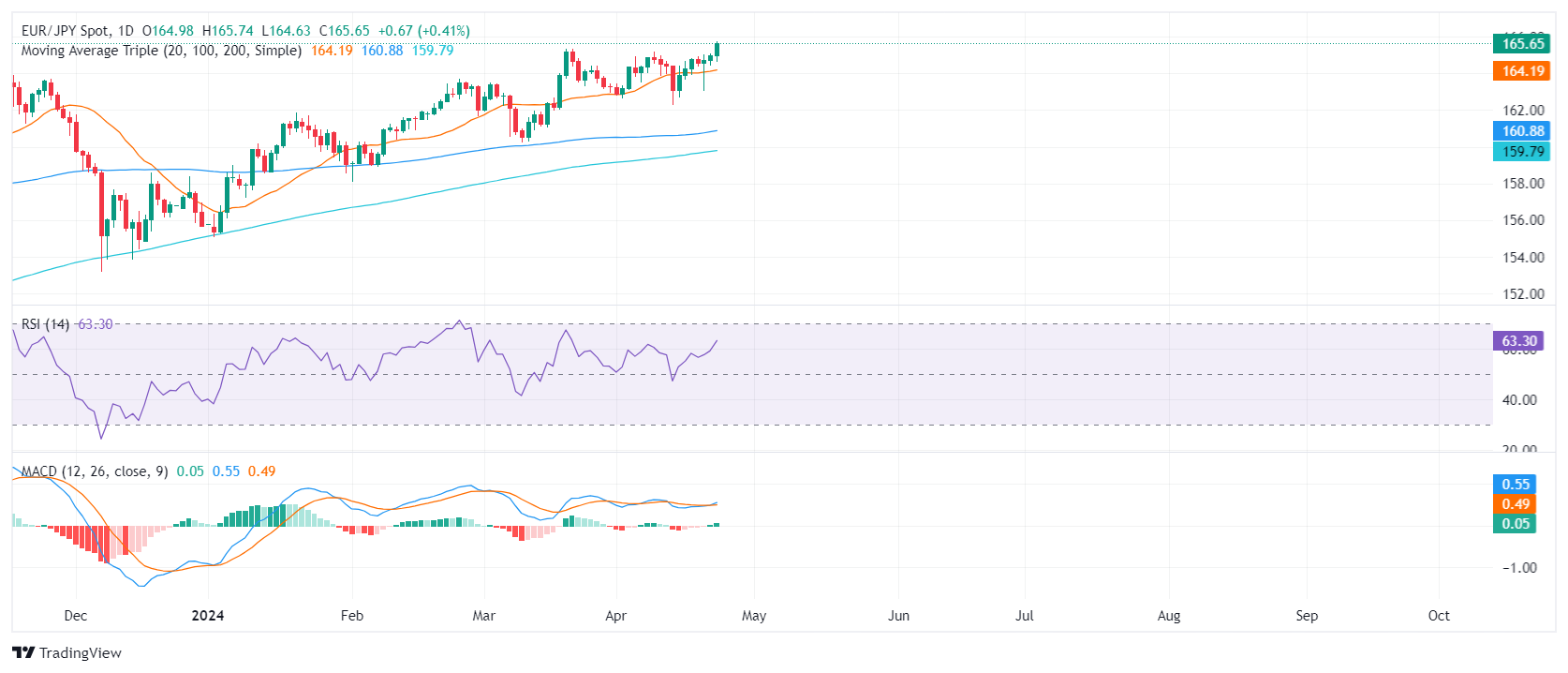Click the latest green candlestick on chart
The width and height of the screenshot is (1568, 673).
point(717,50)
